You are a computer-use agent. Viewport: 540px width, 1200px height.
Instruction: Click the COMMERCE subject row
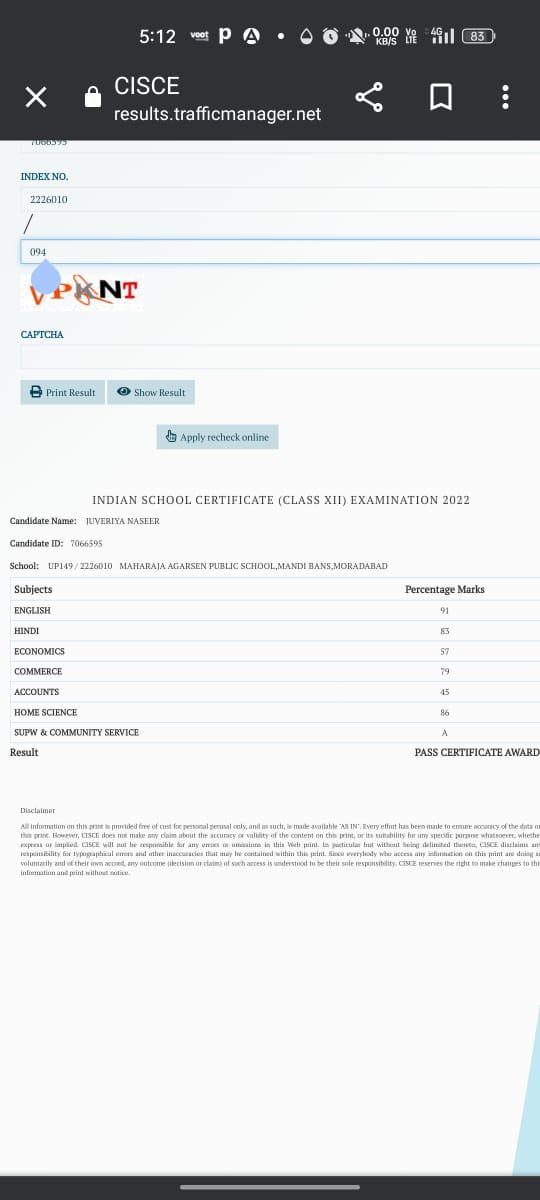click(x=275, y=672)
